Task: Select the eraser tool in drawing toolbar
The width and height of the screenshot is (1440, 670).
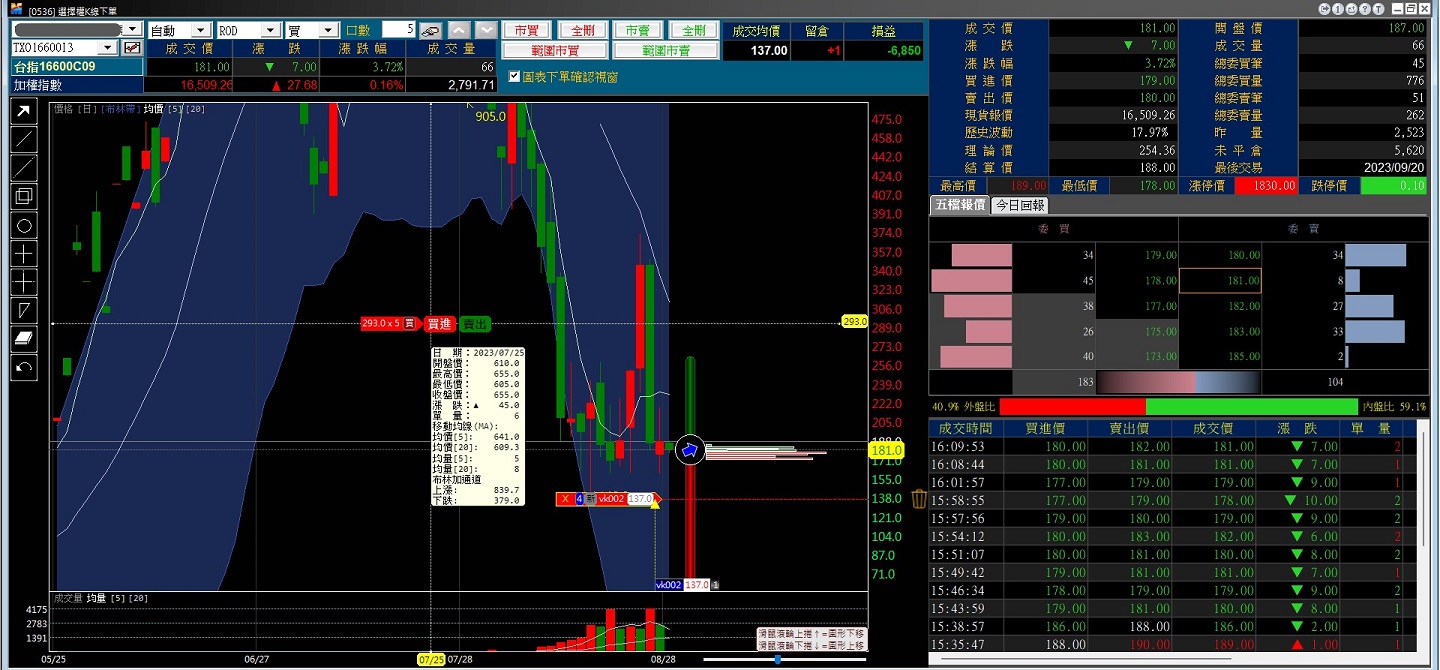Action: [x=24, y=339]
